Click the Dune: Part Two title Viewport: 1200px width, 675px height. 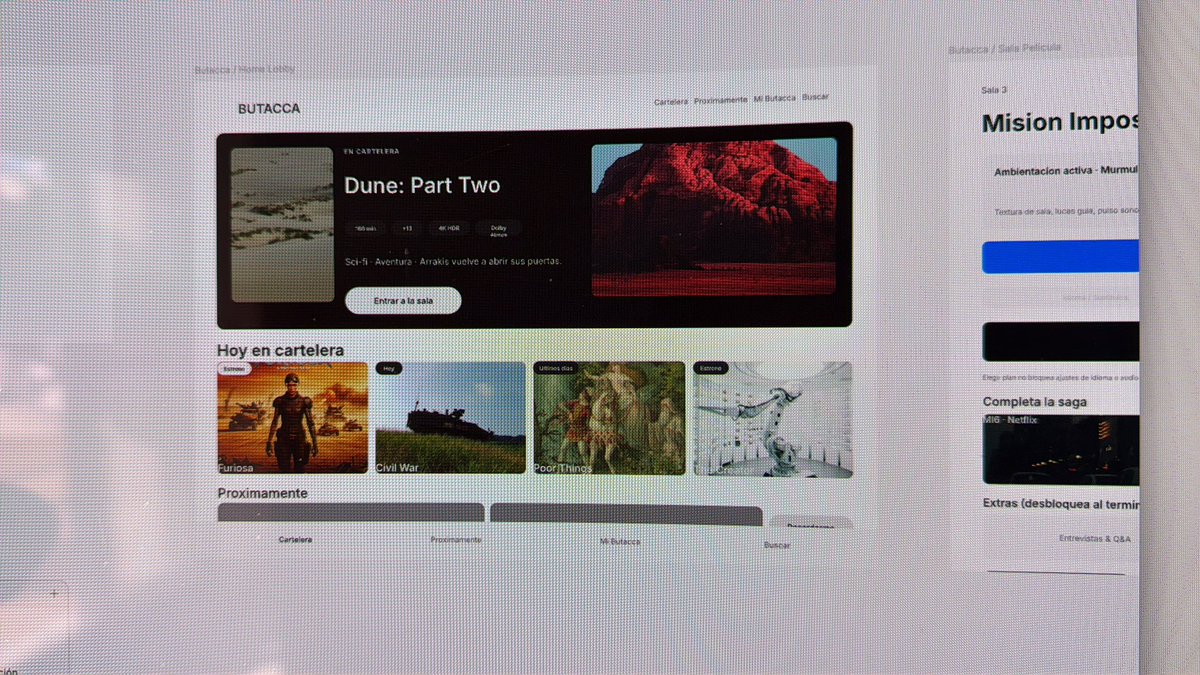[422, 186]
